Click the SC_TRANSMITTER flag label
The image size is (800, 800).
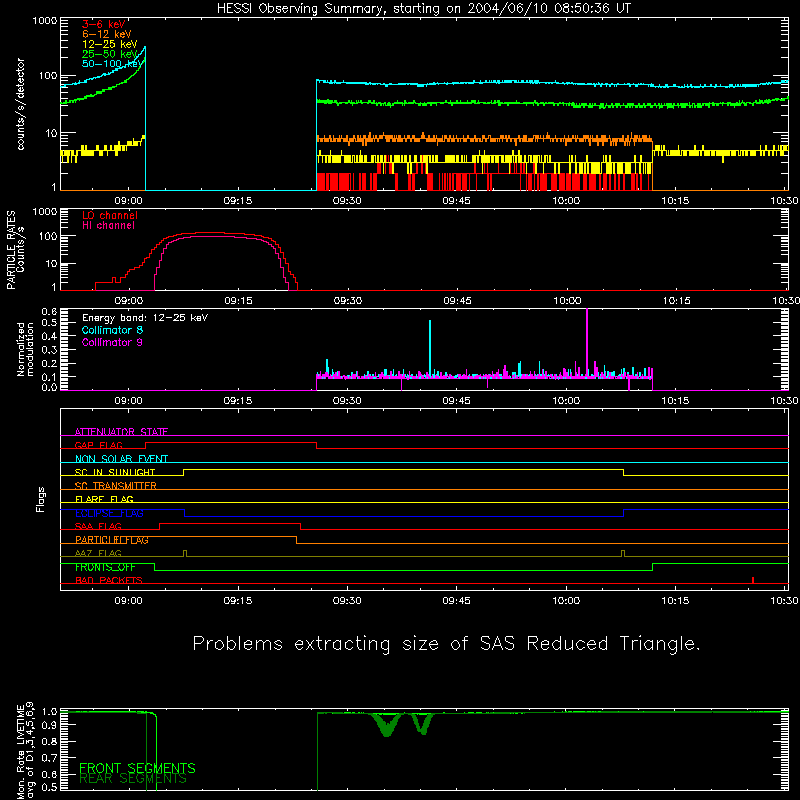point(116,486)
